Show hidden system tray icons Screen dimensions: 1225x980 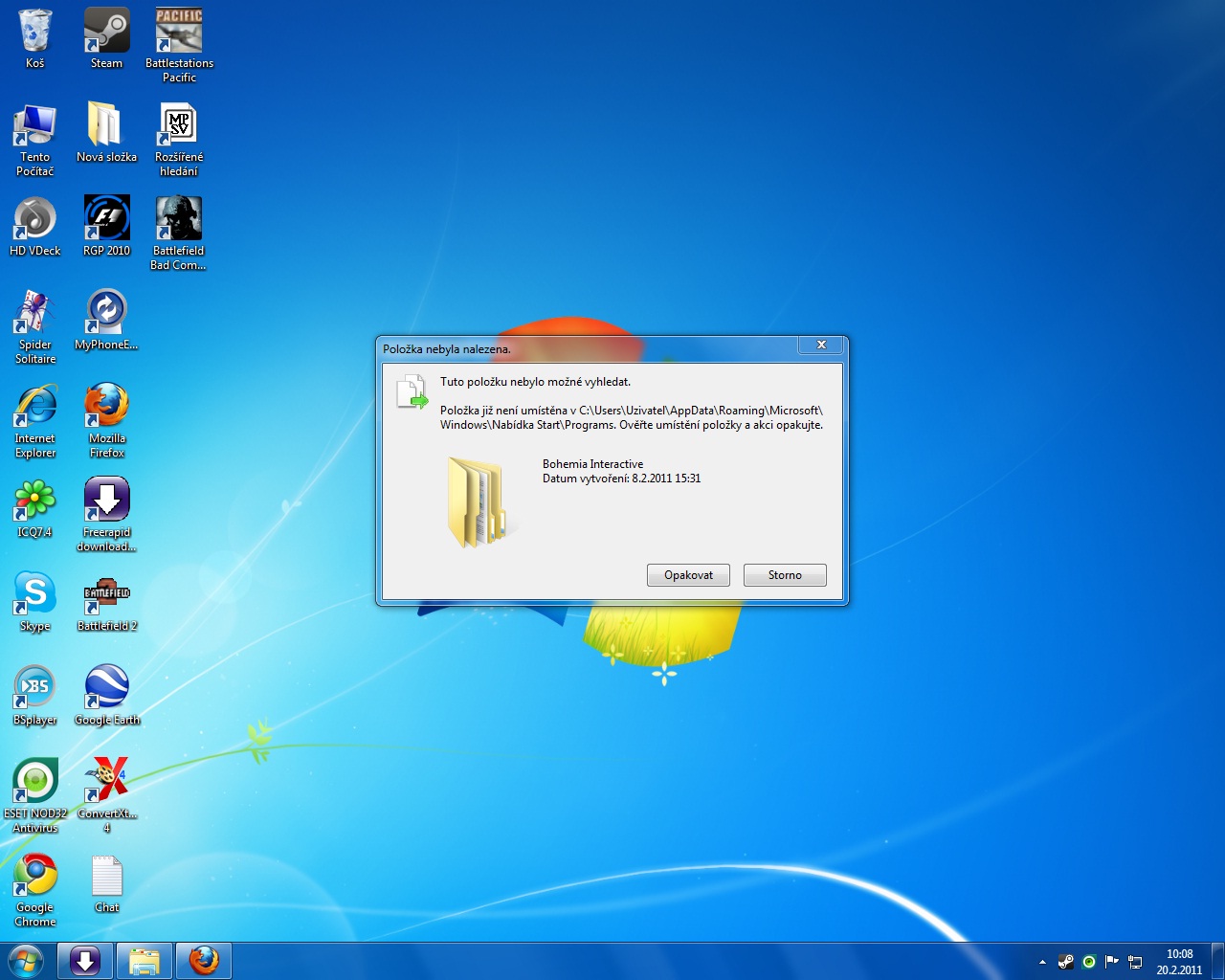tap(1042, 962)
